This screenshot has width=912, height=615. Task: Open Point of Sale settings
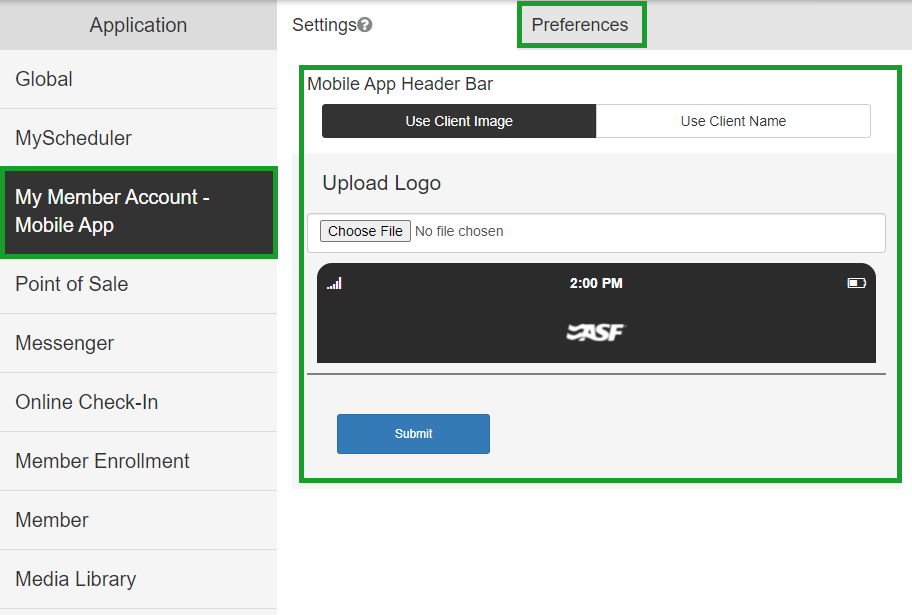point(138,285)
